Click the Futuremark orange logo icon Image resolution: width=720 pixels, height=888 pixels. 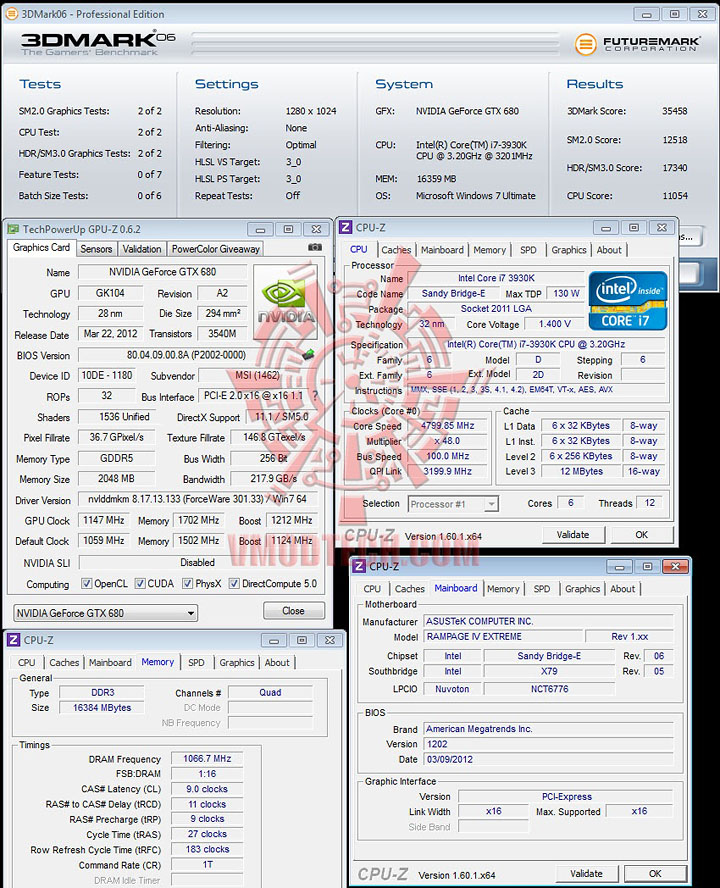[585, 44]
